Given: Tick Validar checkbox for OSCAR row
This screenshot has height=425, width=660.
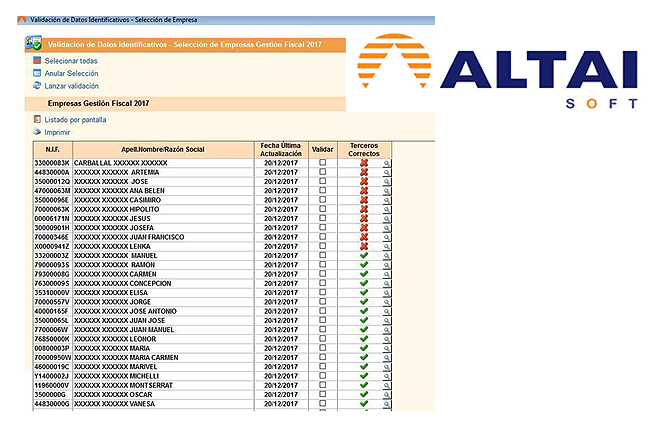Looking at the screenshot, I should 322,394.
